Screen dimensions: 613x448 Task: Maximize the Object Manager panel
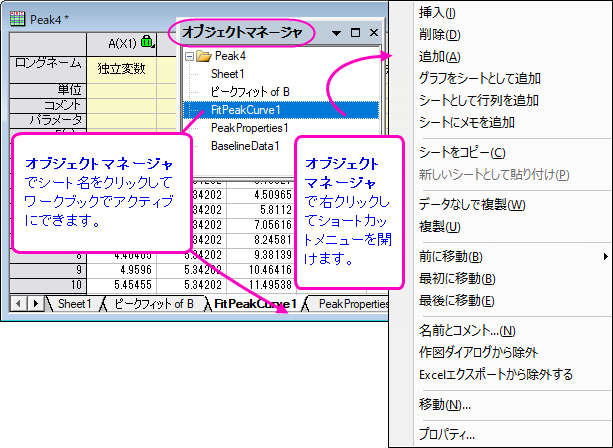tap(355, 32)
